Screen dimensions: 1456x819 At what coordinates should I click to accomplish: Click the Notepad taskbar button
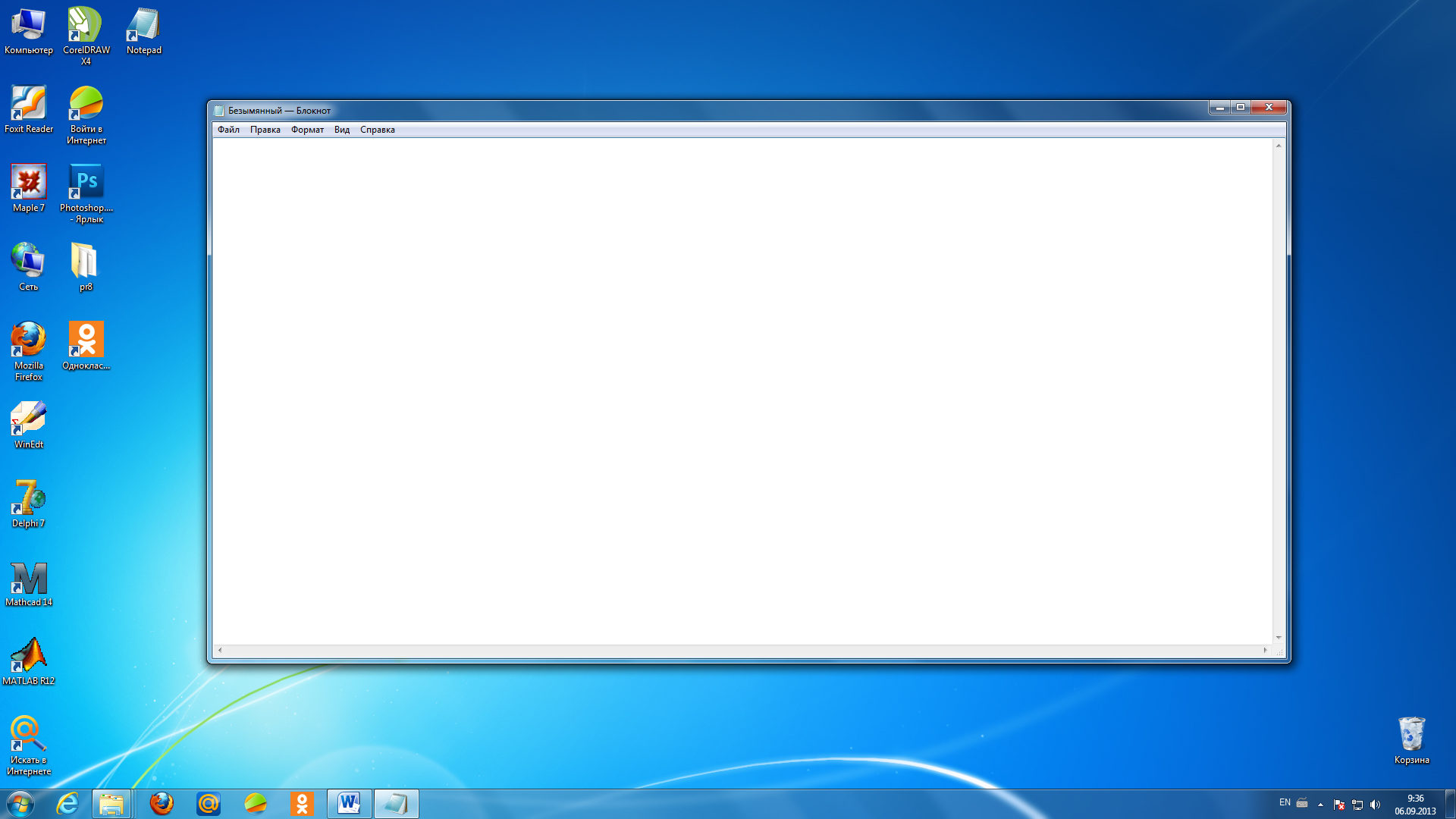397,804
